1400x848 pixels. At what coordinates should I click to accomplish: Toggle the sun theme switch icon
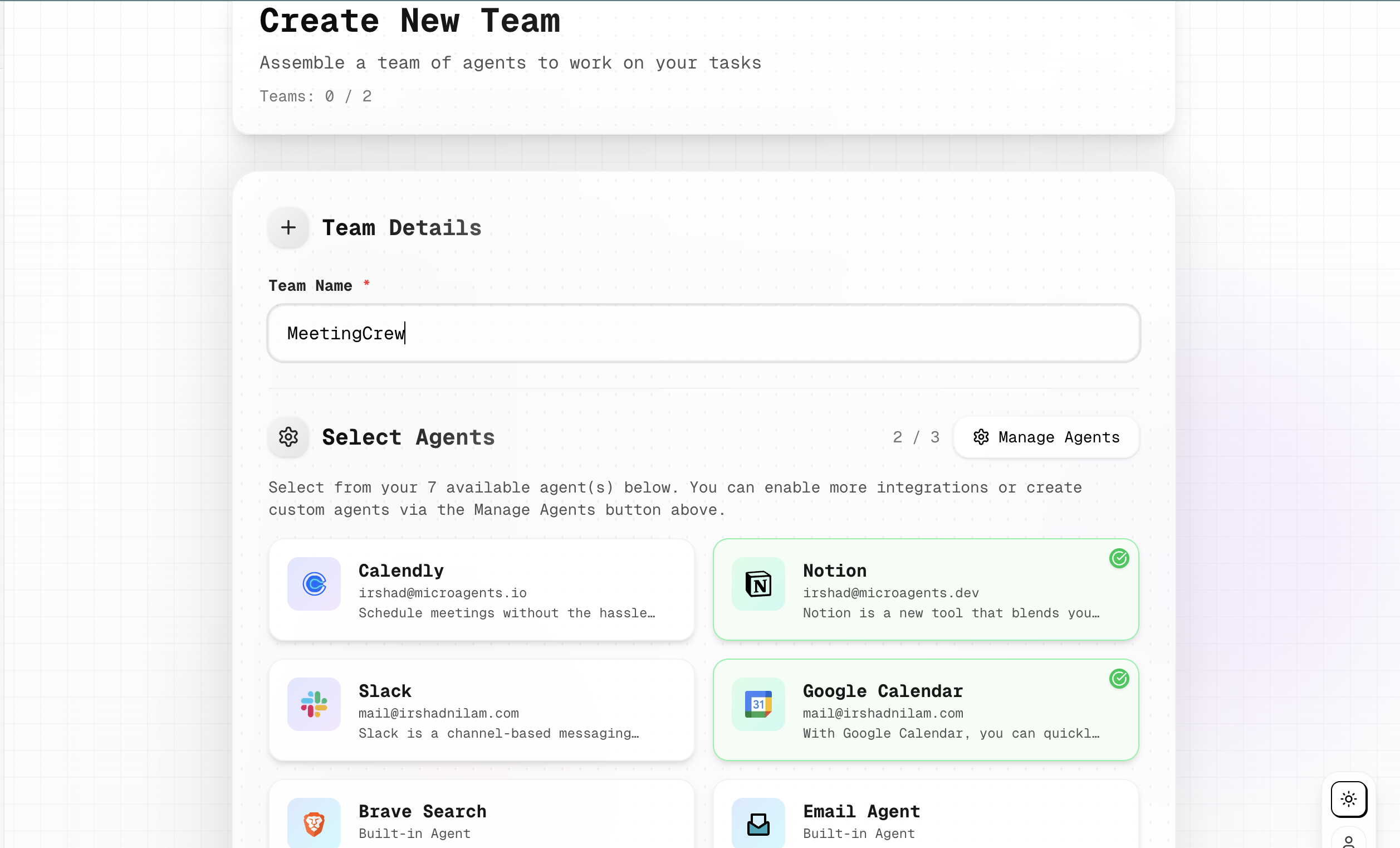(x=1348, y=799)
